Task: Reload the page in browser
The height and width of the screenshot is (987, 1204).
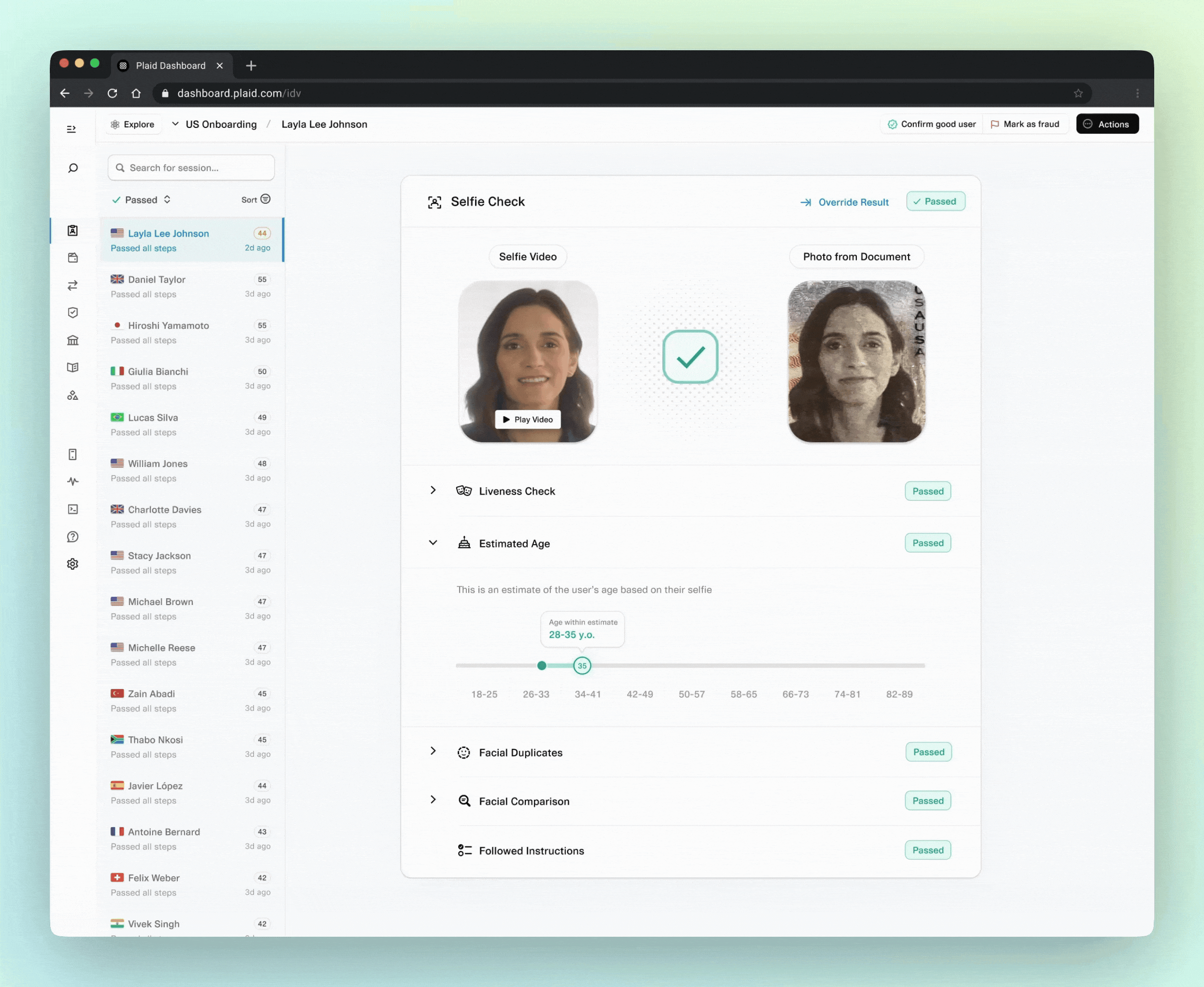Action: [112, 93]
